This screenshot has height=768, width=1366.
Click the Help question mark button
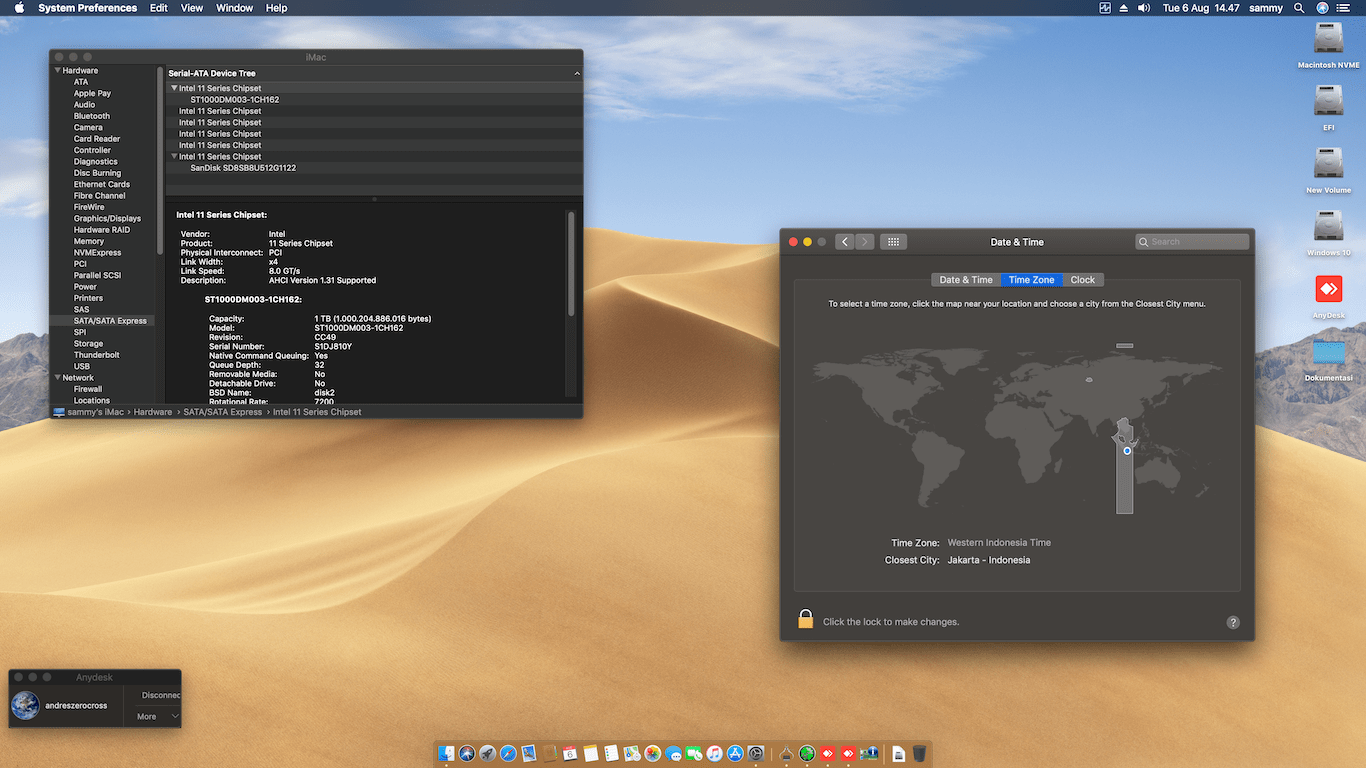tap(1233, 622)
